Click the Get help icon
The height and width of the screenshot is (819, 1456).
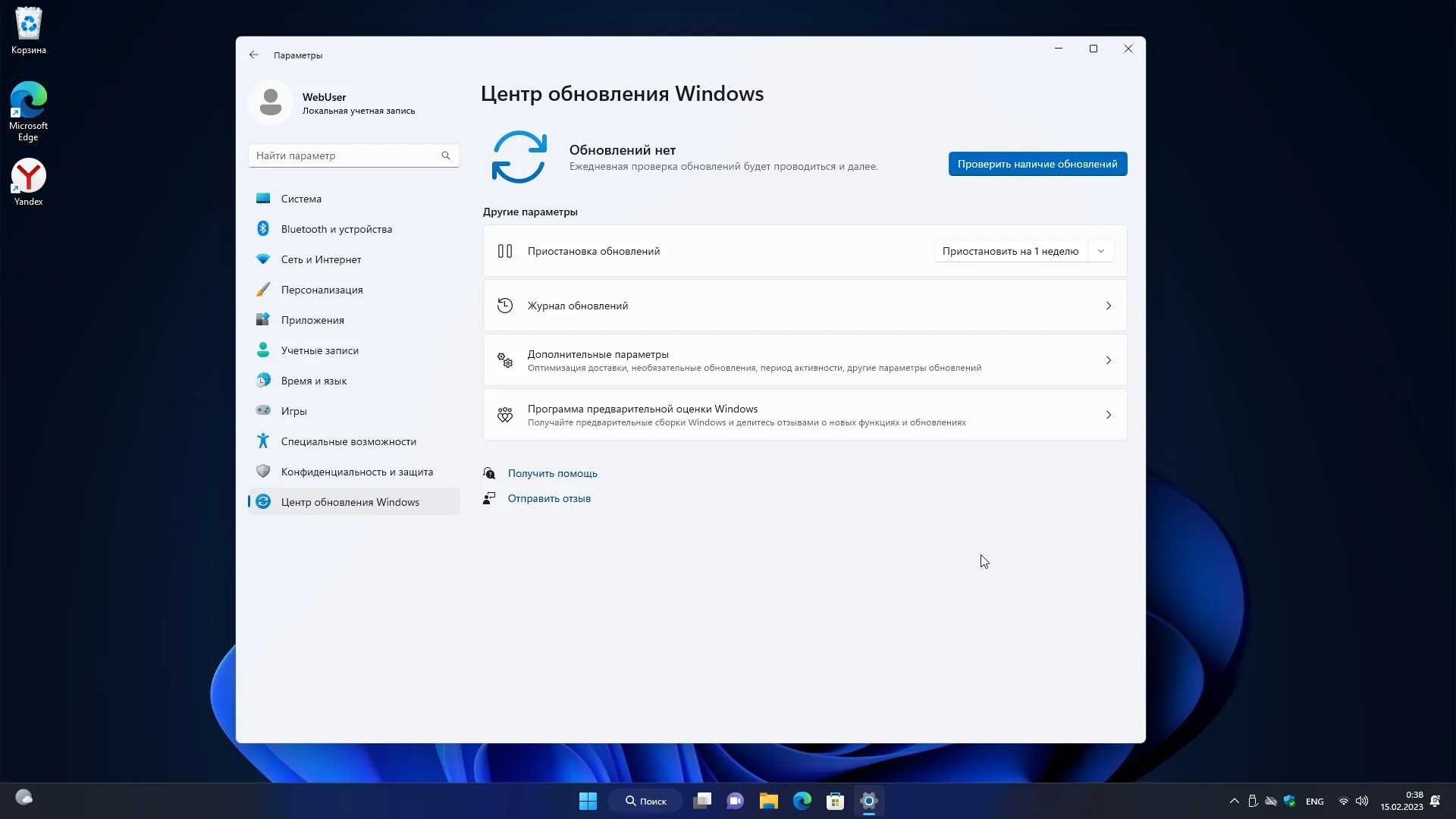[490, 473]
